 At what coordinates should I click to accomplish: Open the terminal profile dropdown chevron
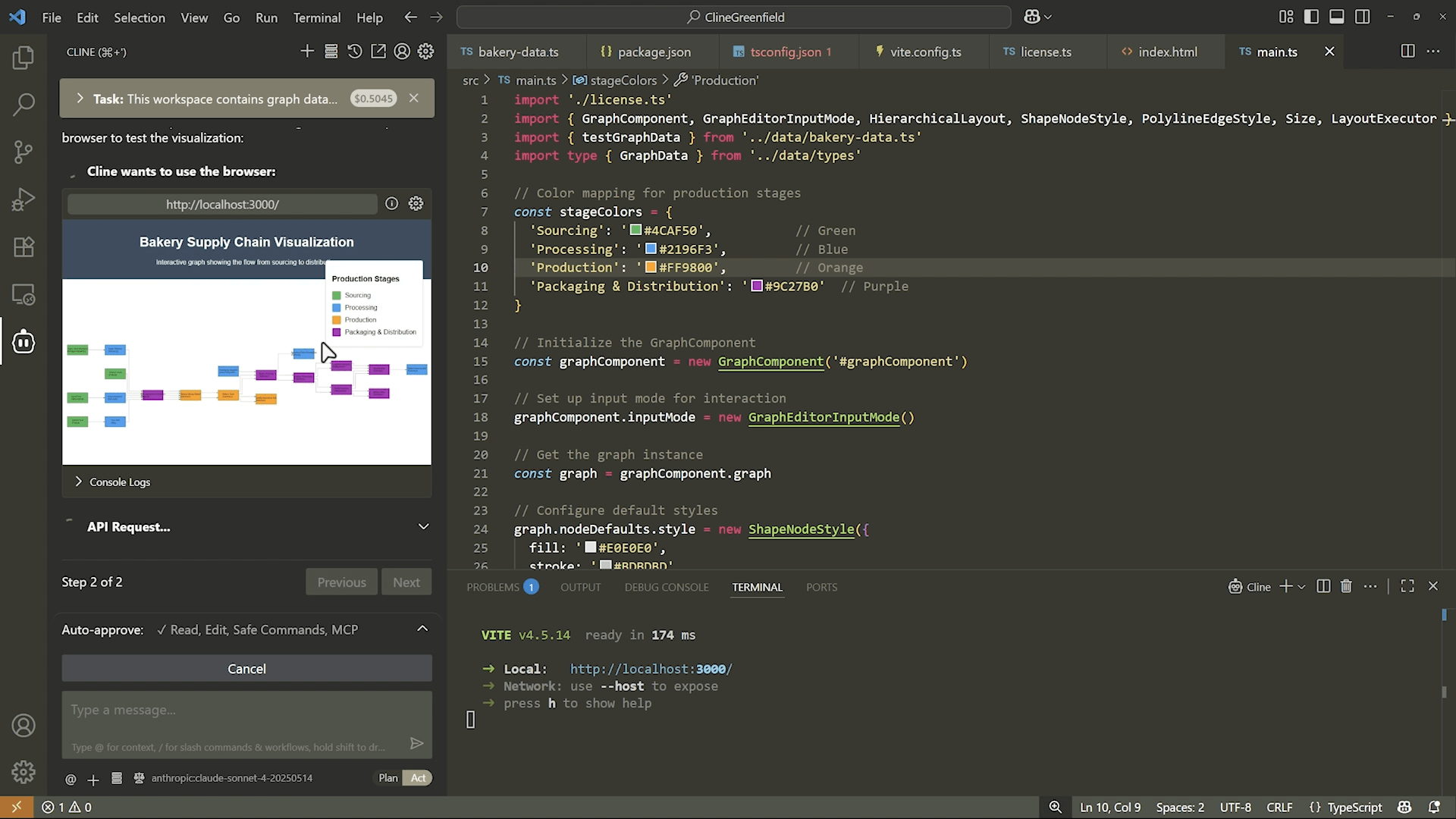coord(1301,586)
